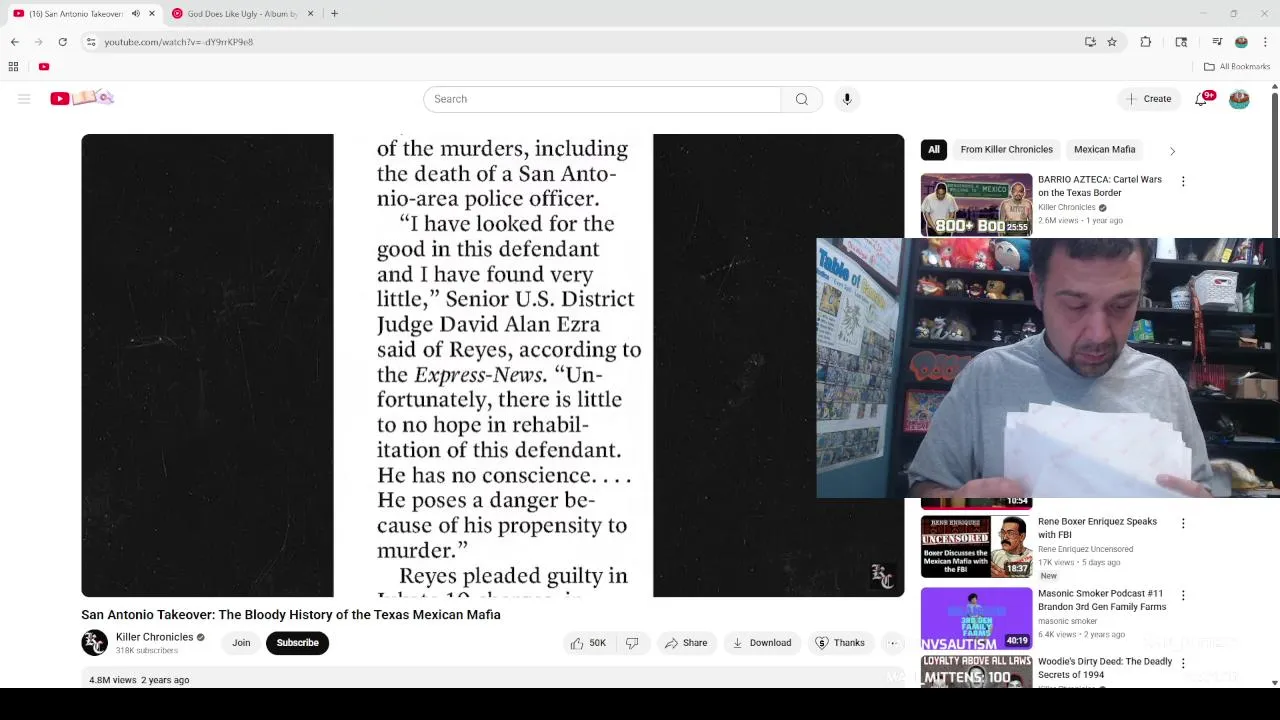
Task: Open BARRIO AZTECA video title
Action: (x=1099, y=186)
